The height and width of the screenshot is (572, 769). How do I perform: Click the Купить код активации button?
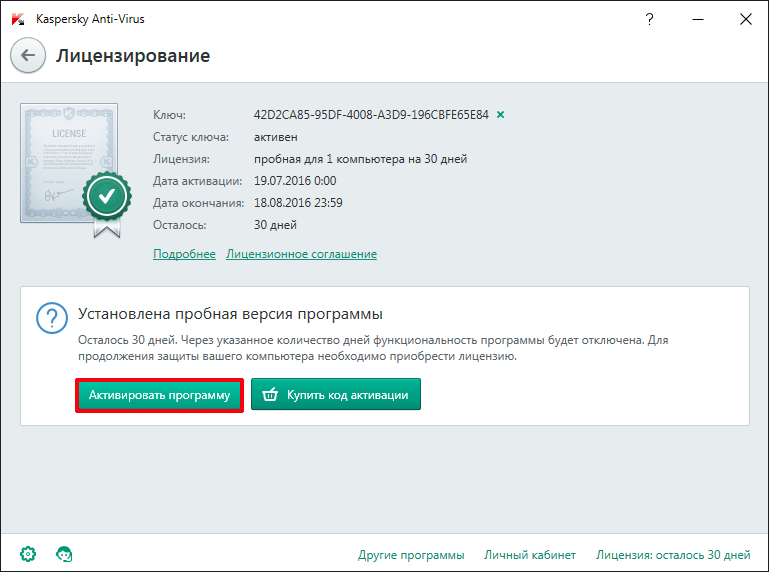tap(336, 394)
